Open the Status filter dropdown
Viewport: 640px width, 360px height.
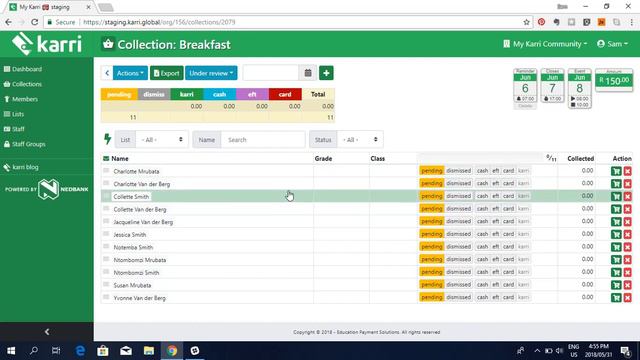(x=360, y=140)
